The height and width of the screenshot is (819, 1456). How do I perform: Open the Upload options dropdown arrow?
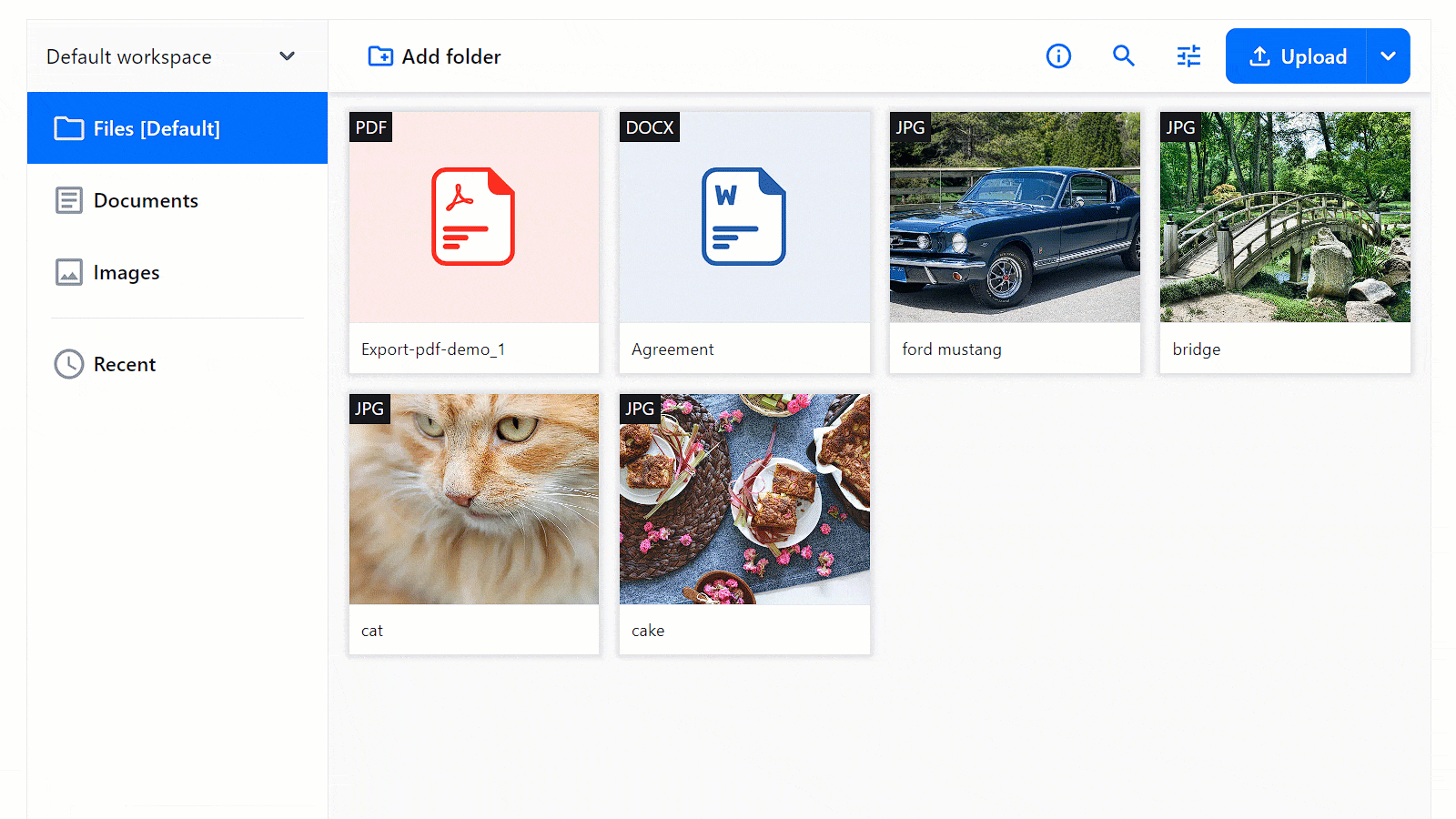[1388, 56]
